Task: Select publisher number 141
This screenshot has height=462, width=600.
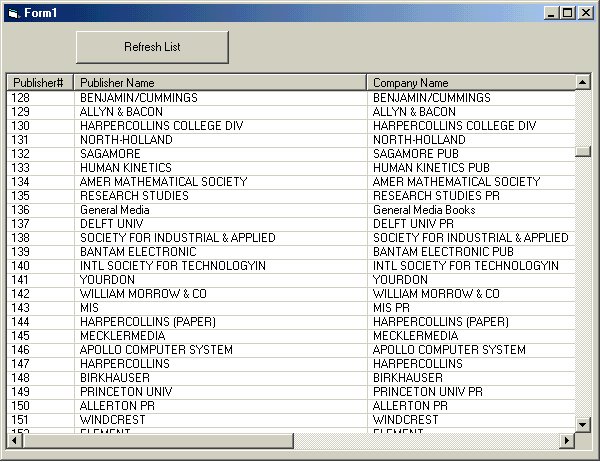Action: 20,280
